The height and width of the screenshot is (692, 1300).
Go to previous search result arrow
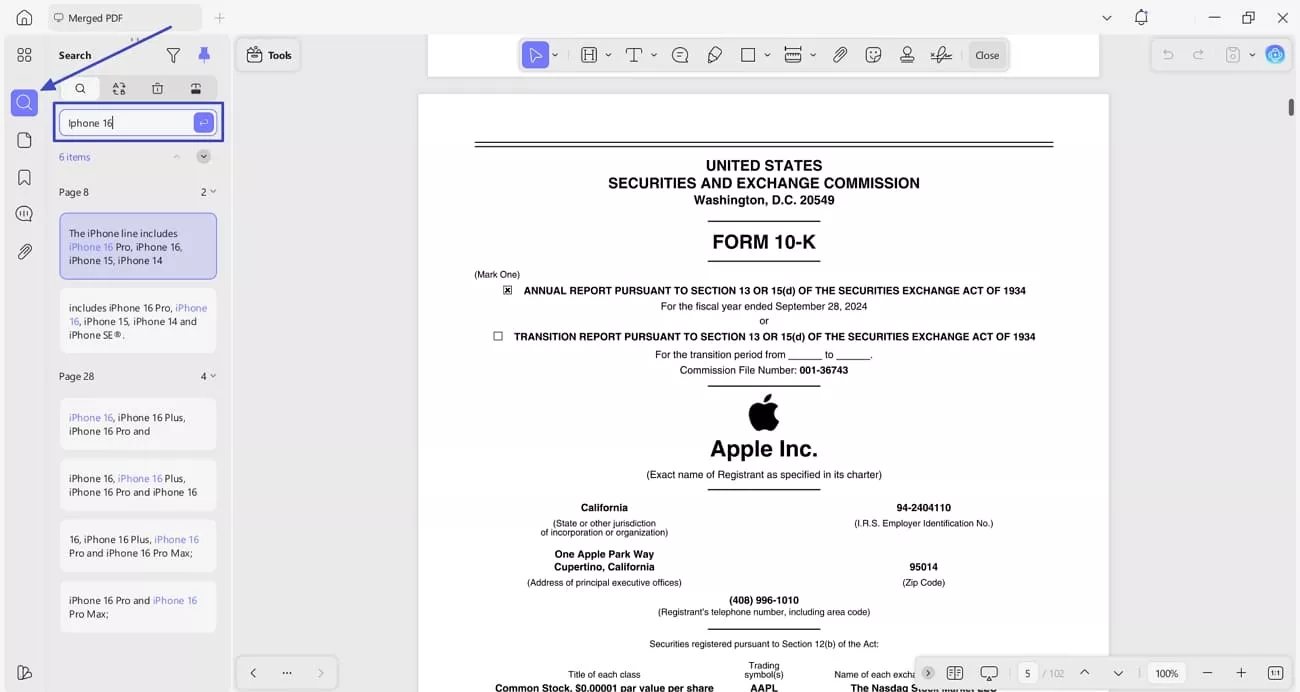[x=177, y=157]
